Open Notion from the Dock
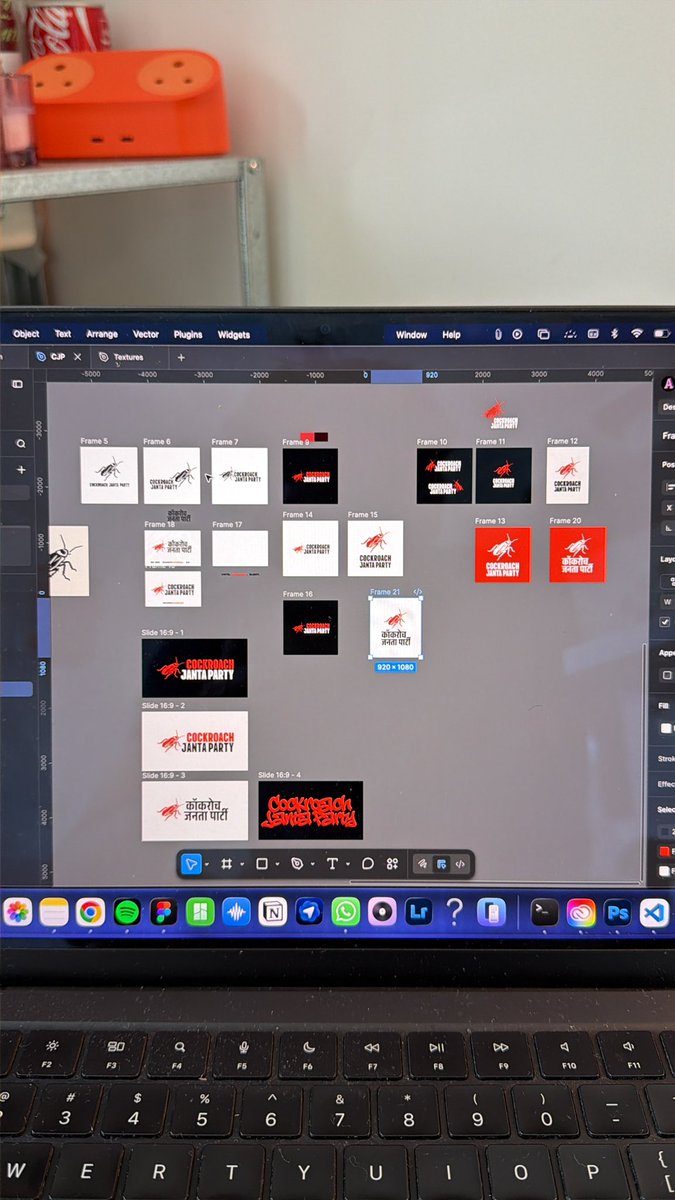675x1200 pixels. 272,911
